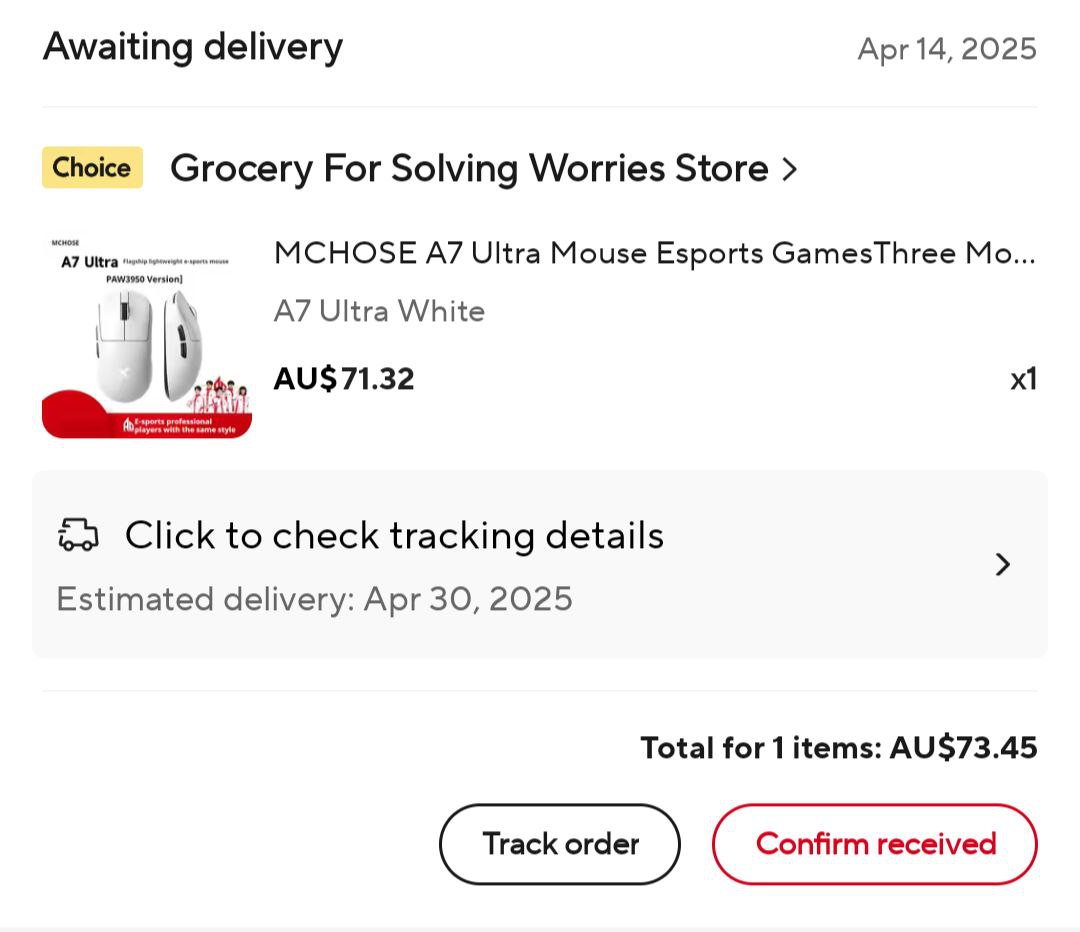This screenshot has width=1080, height=932.
Task: Click the Estimated delivery Apr 30 text
Action: click(x=315, y=599)
